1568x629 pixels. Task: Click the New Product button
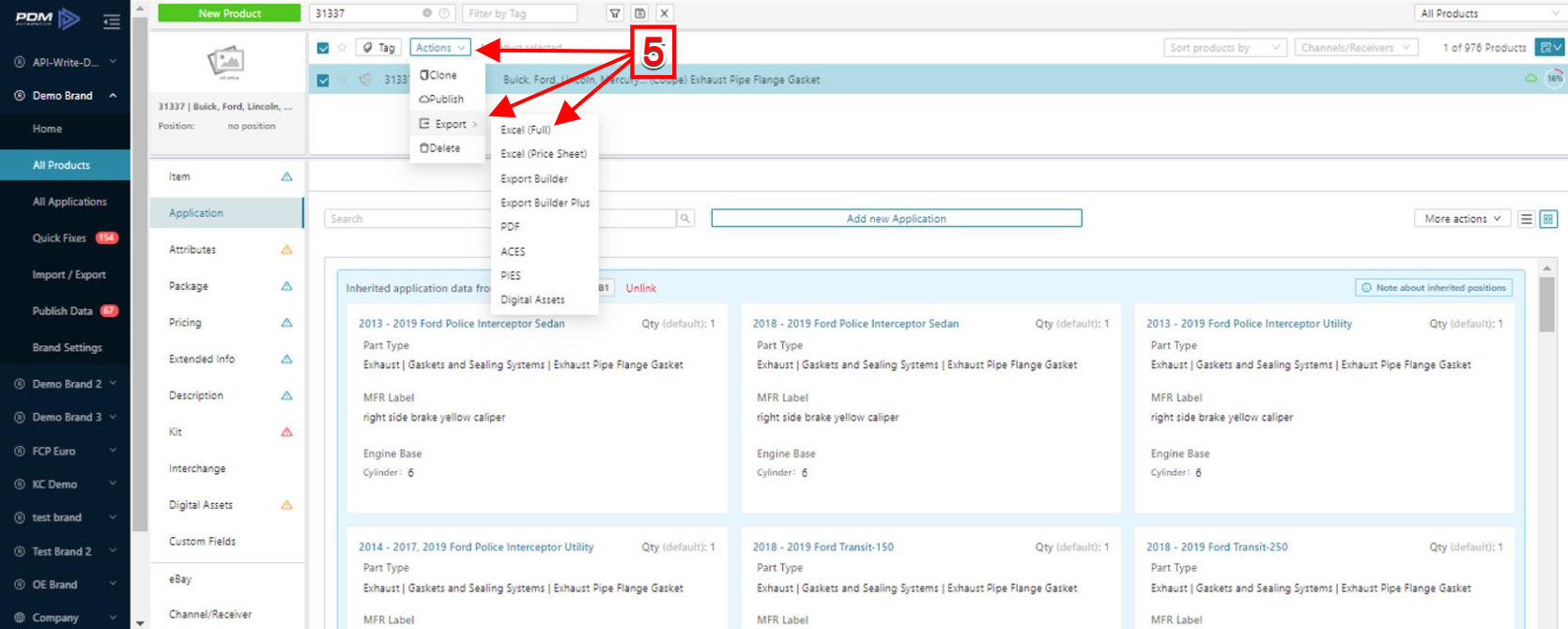(229, 13)
